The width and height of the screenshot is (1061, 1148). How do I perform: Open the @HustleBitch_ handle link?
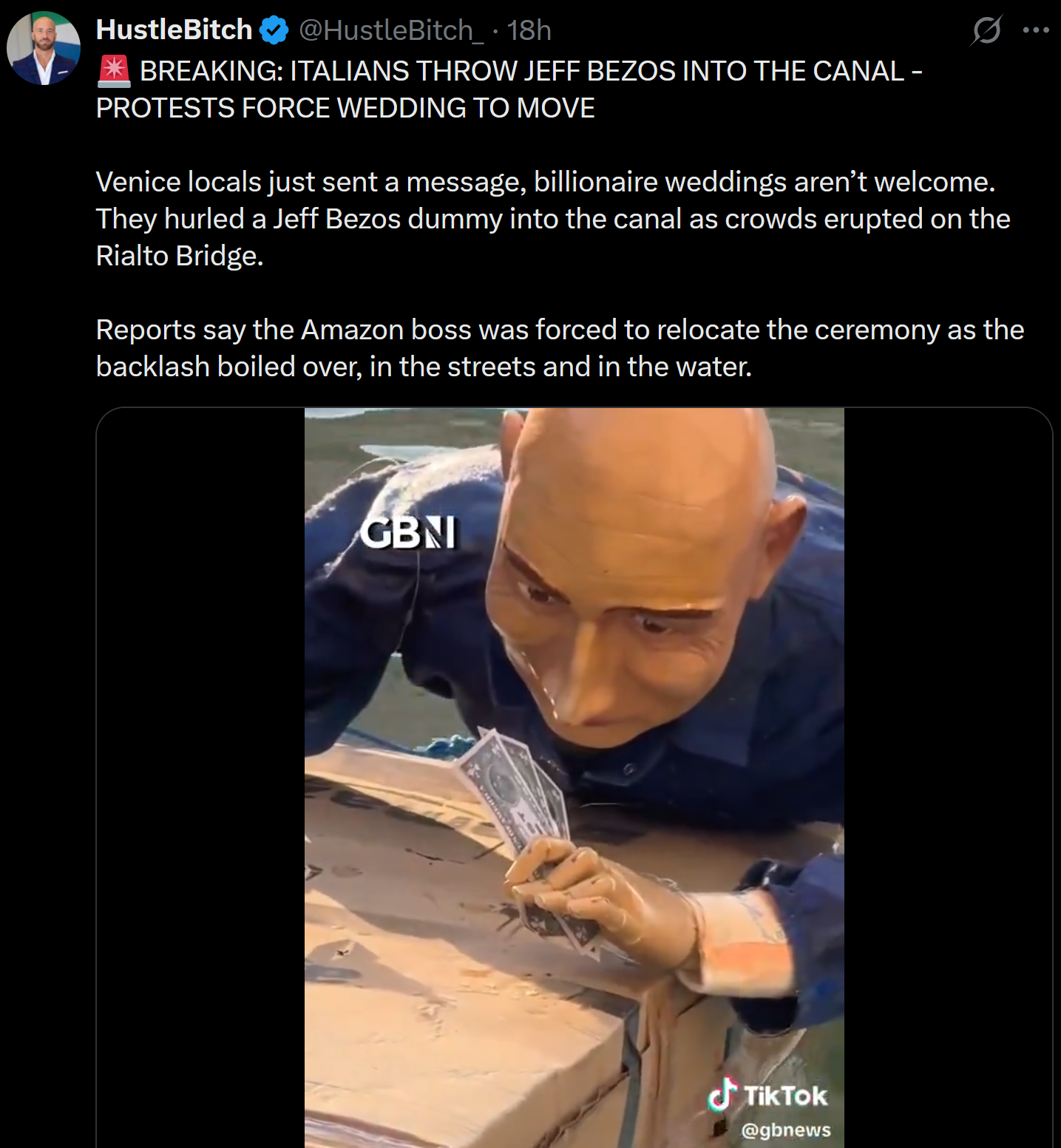click(391, 30)
